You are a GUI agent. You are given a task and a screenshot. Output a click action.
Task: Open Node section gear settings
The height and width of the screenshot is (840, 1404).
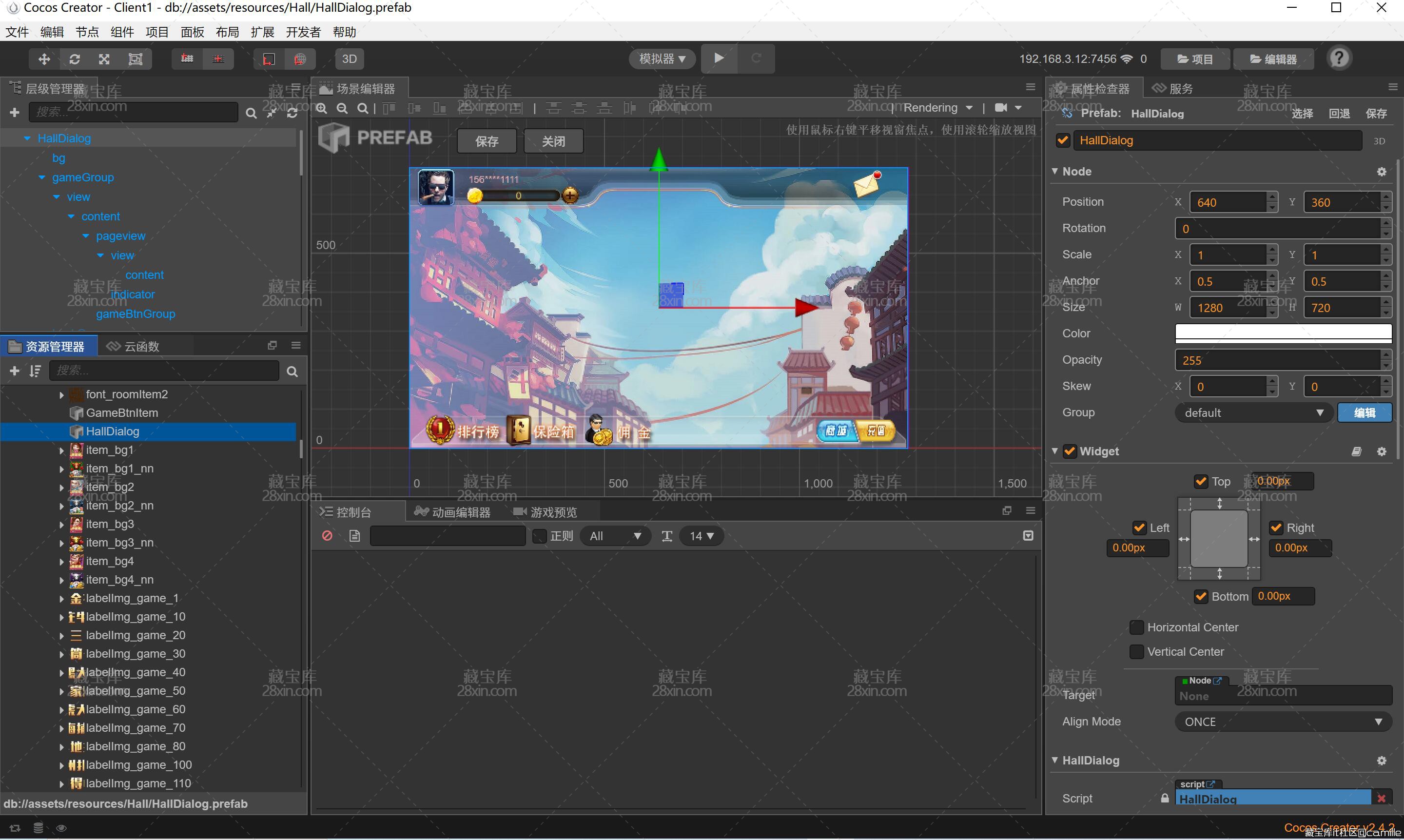(1382, 172)
